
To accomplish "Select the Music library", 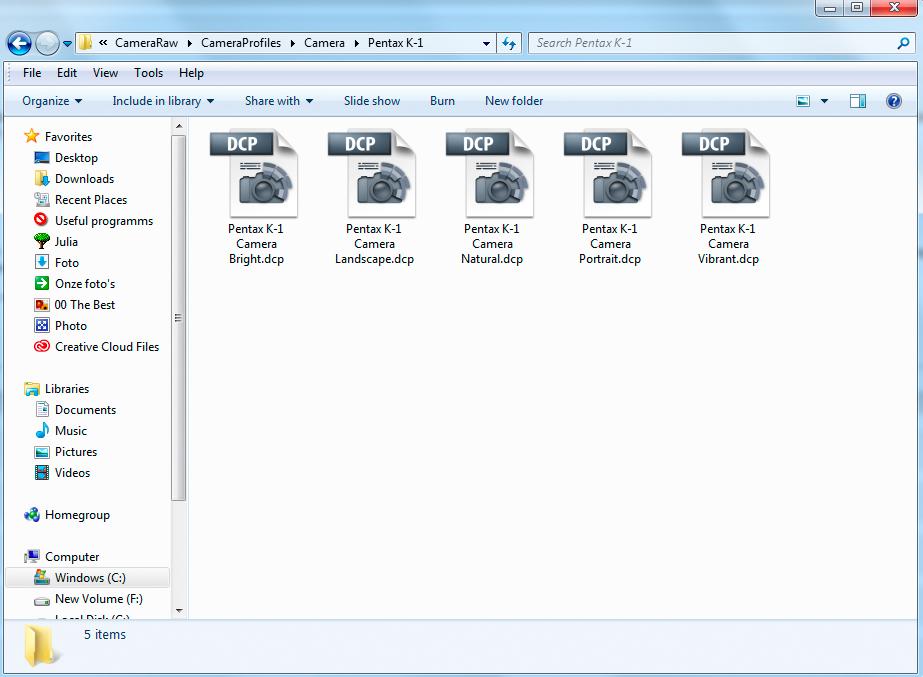I will [x=61, y=431].
